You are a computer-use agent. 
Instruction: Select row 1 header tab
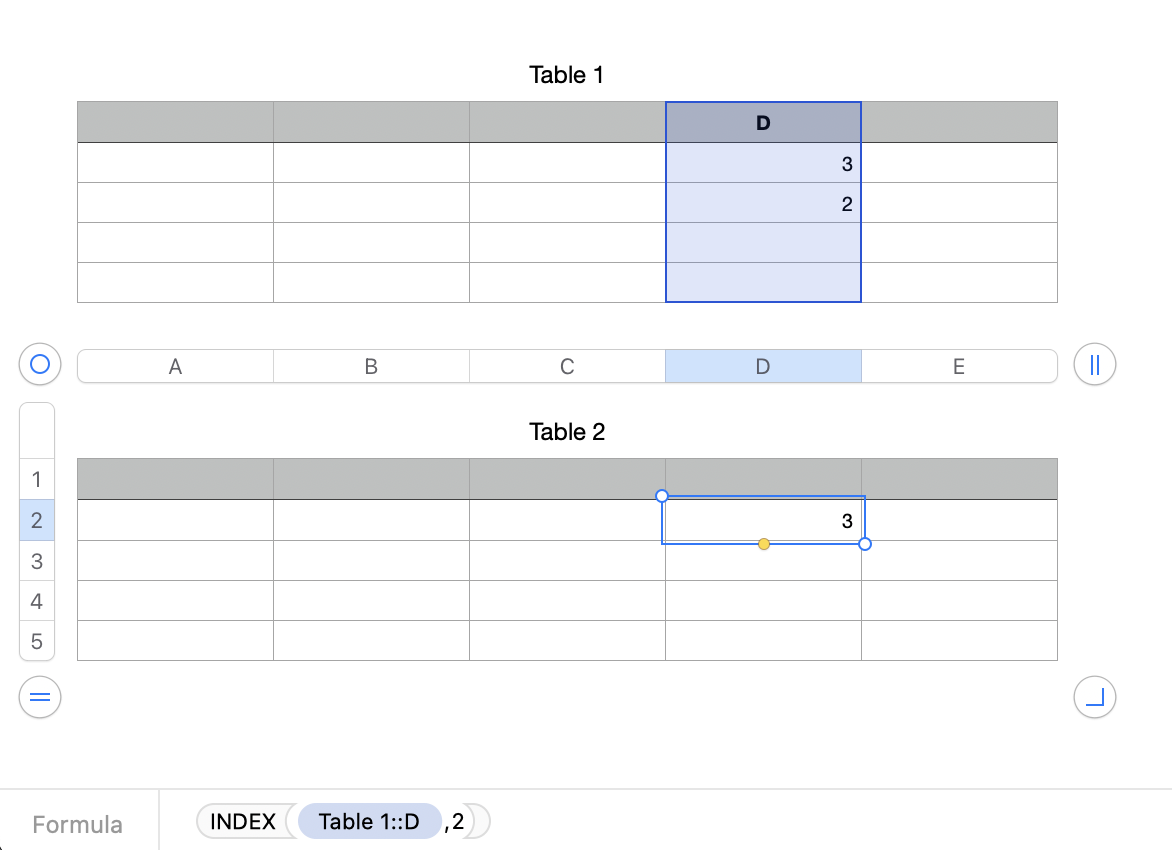[x=37, y=480]
